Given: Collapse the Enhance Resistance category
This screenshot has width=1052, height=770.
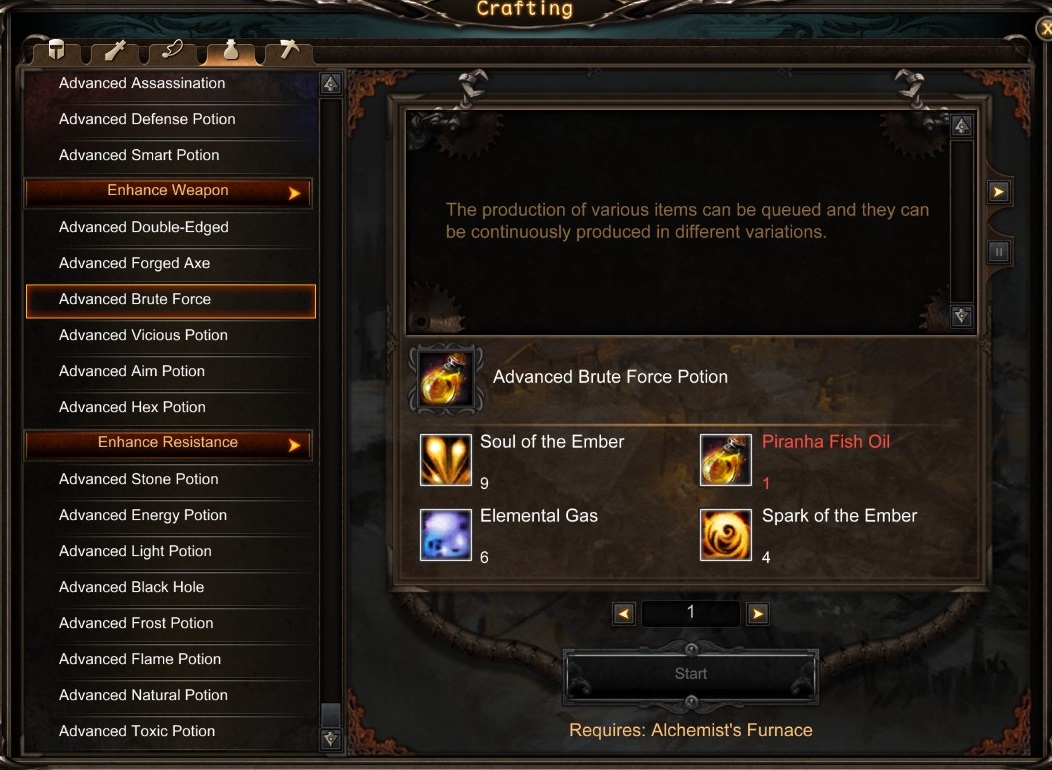Looking at the screenshot, I should (x=168, y=444).
